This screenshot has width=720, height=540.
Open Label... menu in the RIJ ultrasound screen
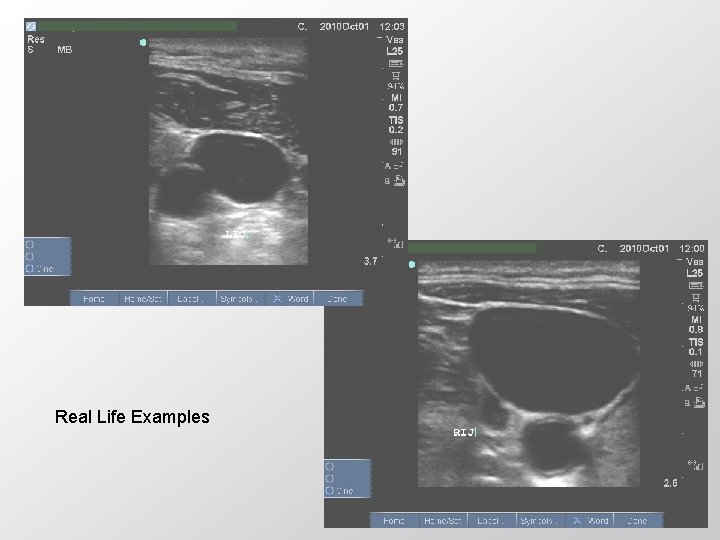pyautogui.click(x=491, y=521)
